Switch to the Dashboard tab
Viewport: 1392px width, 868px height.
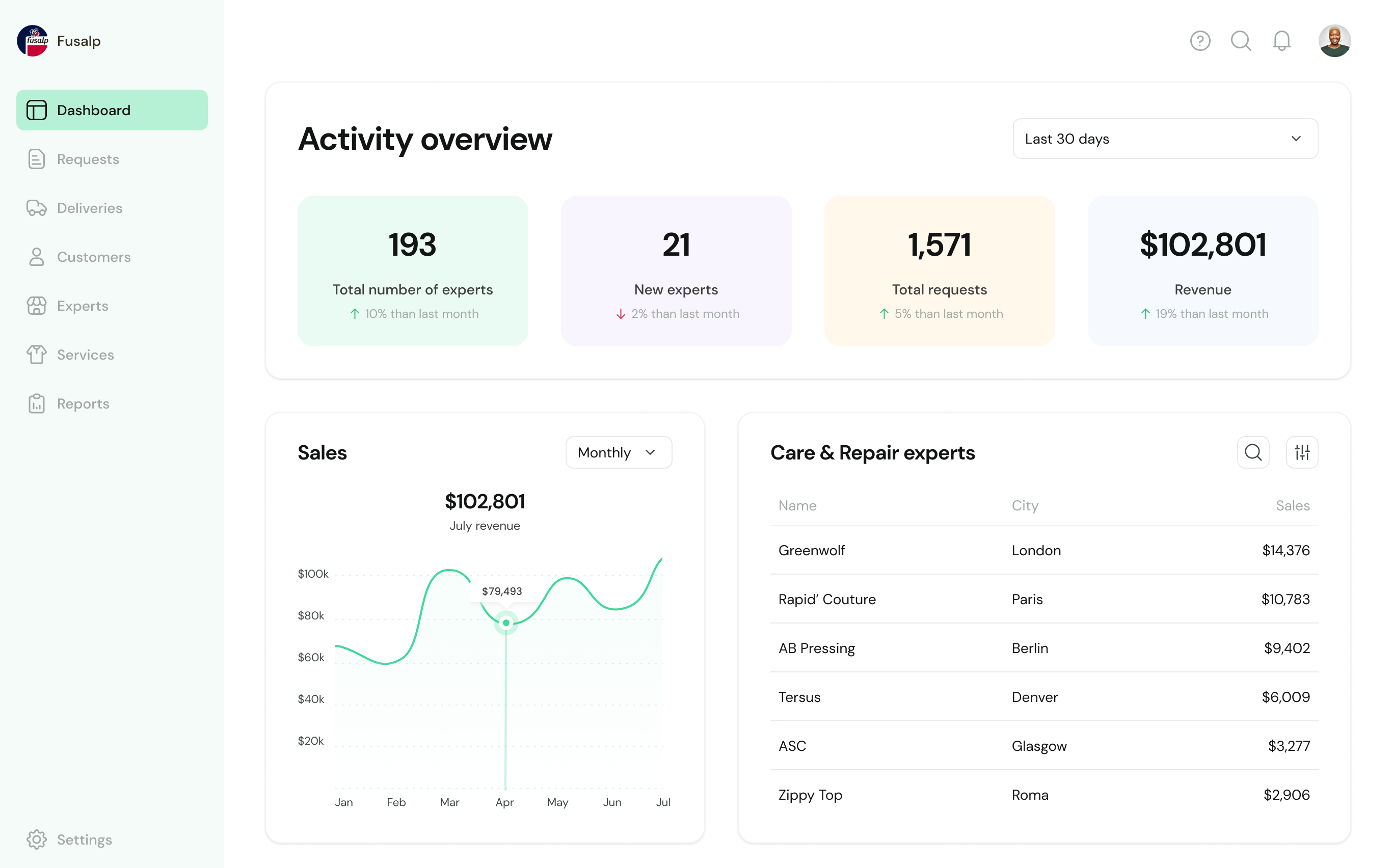tap(93, 110)
